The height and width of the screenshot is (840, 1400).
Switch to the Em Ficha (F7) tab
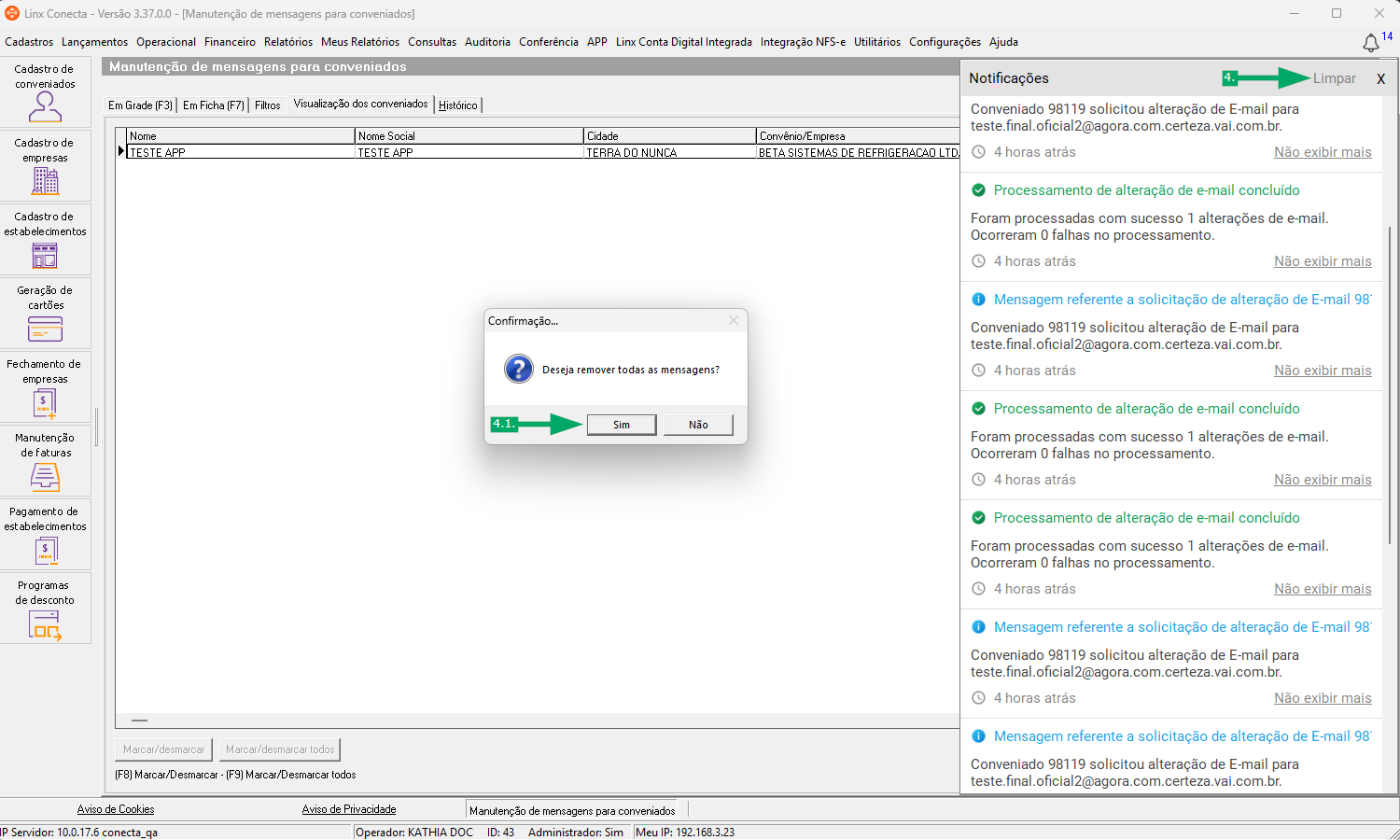pyautogui.click(x=214, y=105)
